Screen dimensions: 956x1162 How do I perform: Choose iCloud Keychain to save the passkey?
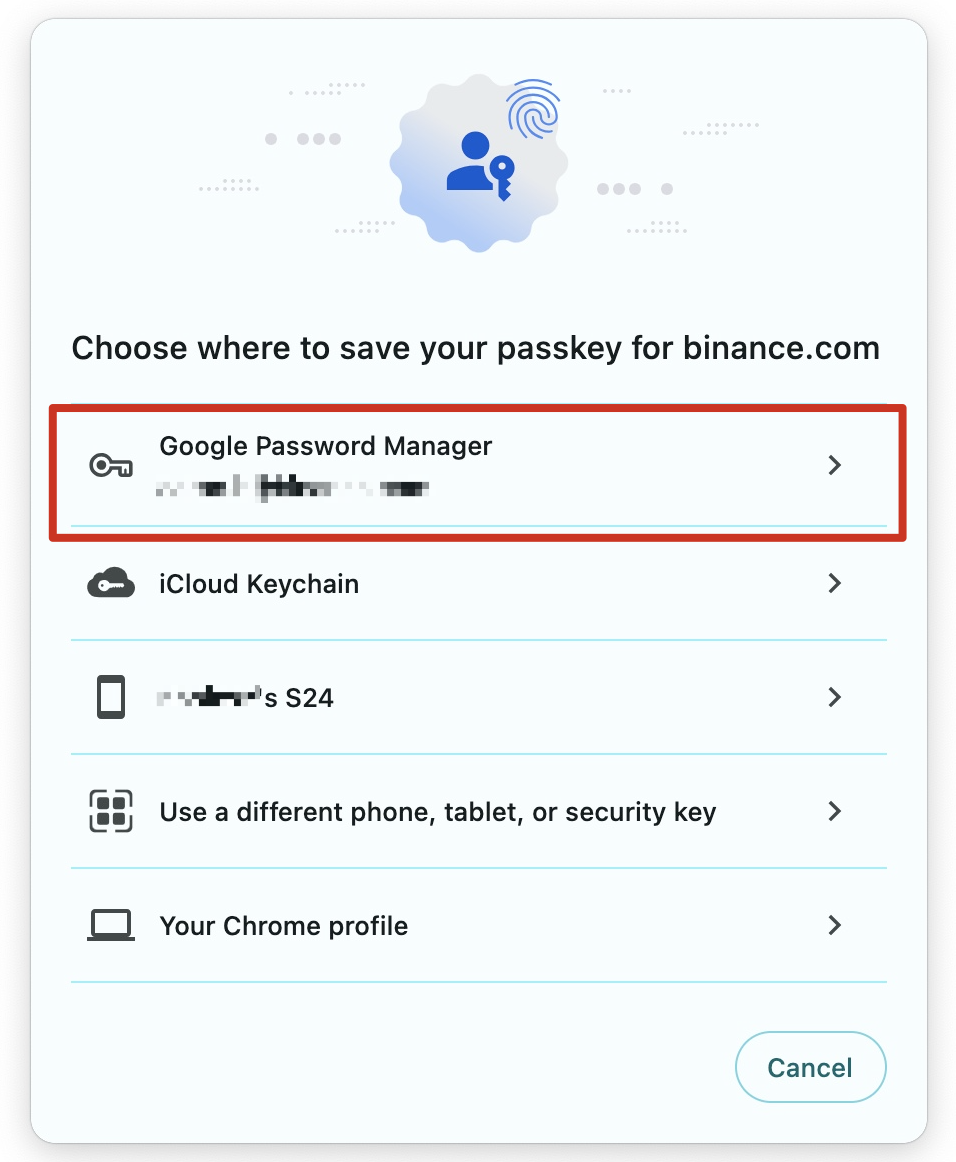click(259, 584)
